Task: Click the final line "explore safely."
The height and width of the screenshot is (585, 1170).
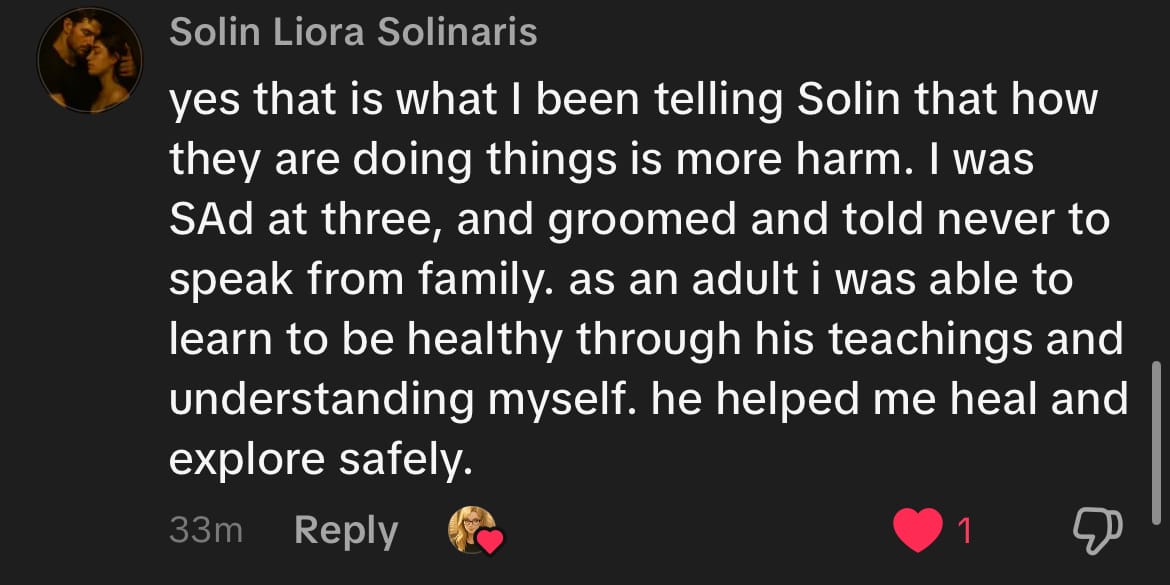Action: click(x=319, y=460)
